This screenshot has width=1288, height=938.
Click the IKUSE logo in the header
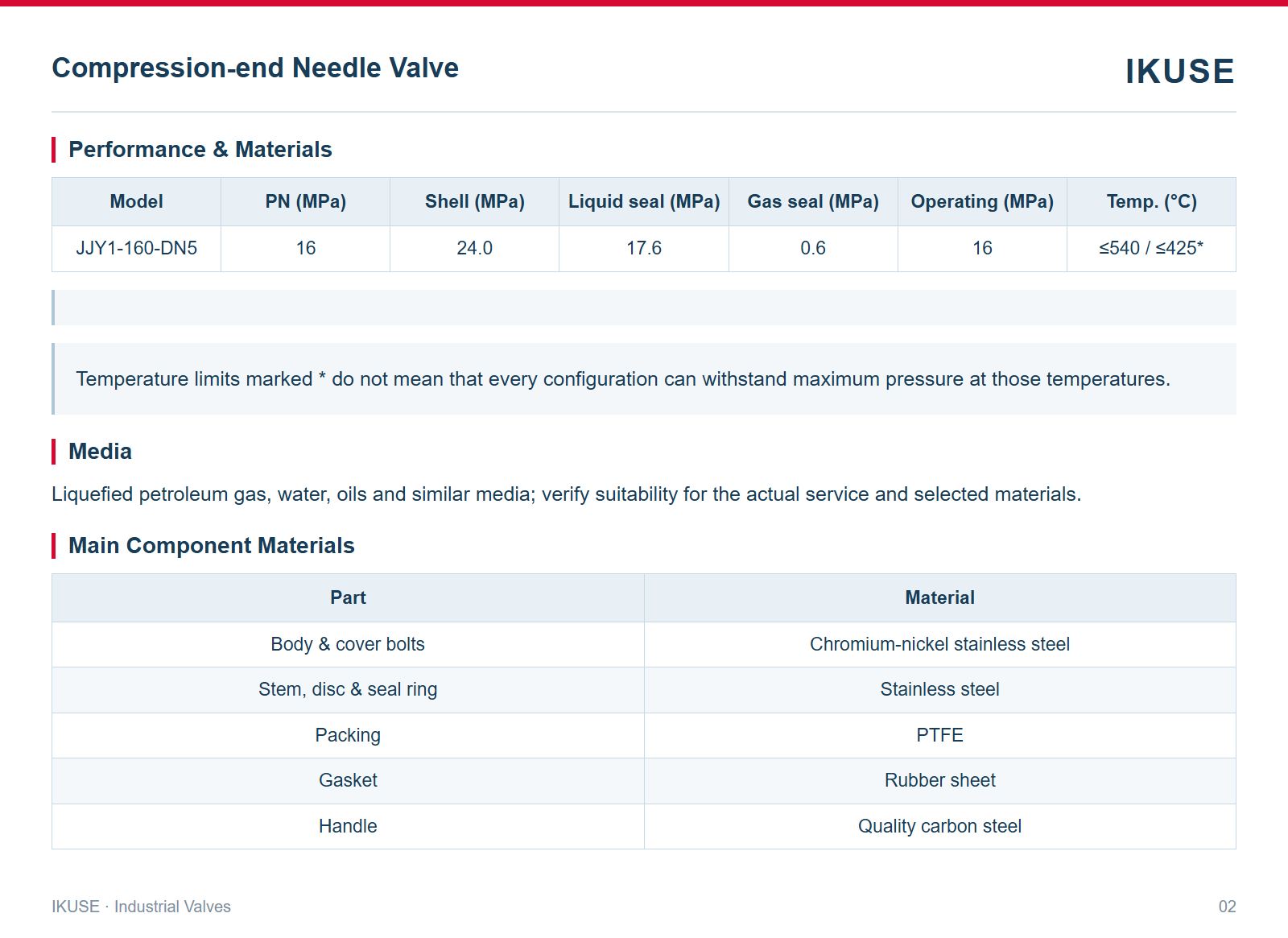click(x=1179, y=71)
